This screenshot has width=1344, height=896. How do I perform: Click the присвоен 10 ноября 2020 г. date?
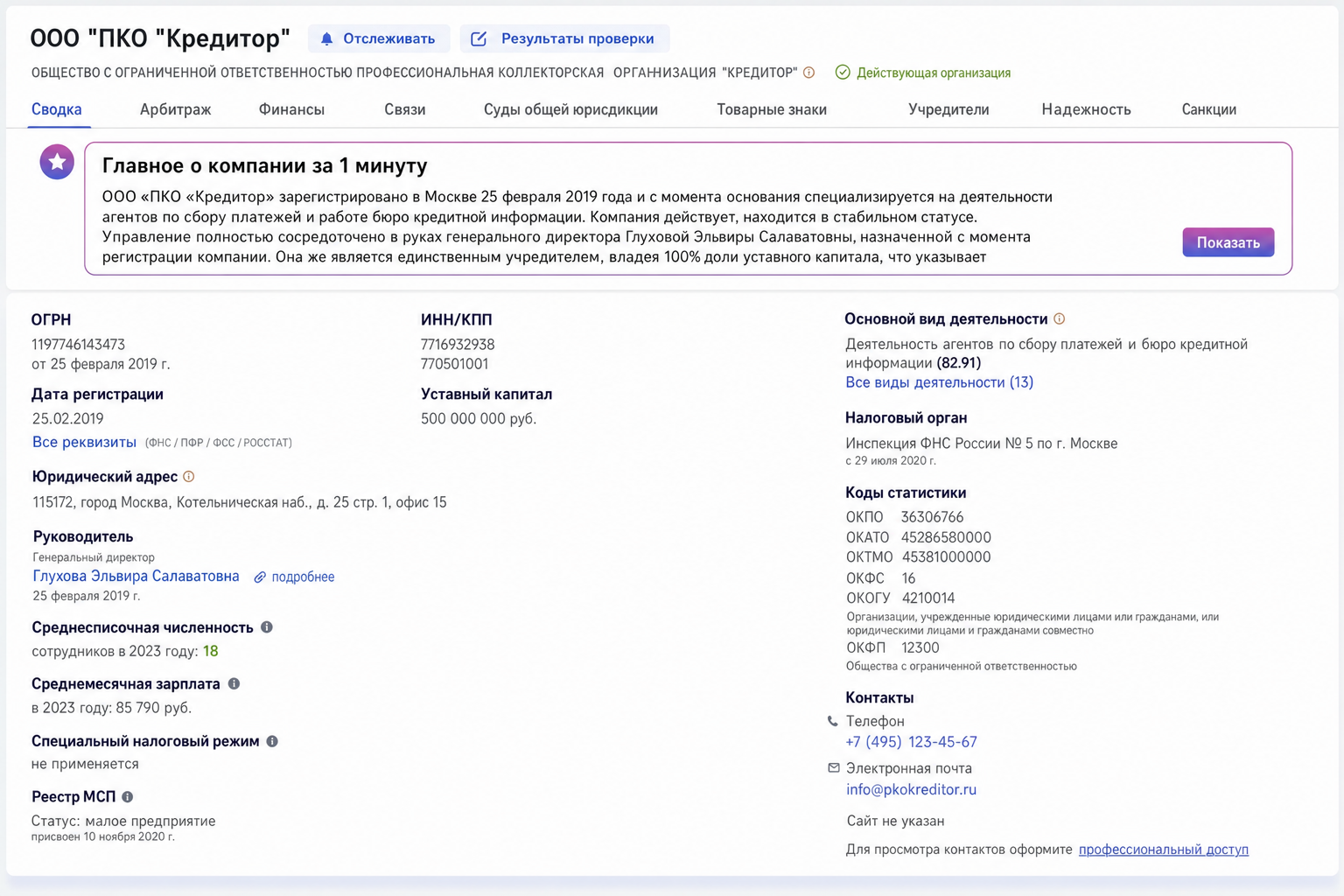click(x=103, y=837)
